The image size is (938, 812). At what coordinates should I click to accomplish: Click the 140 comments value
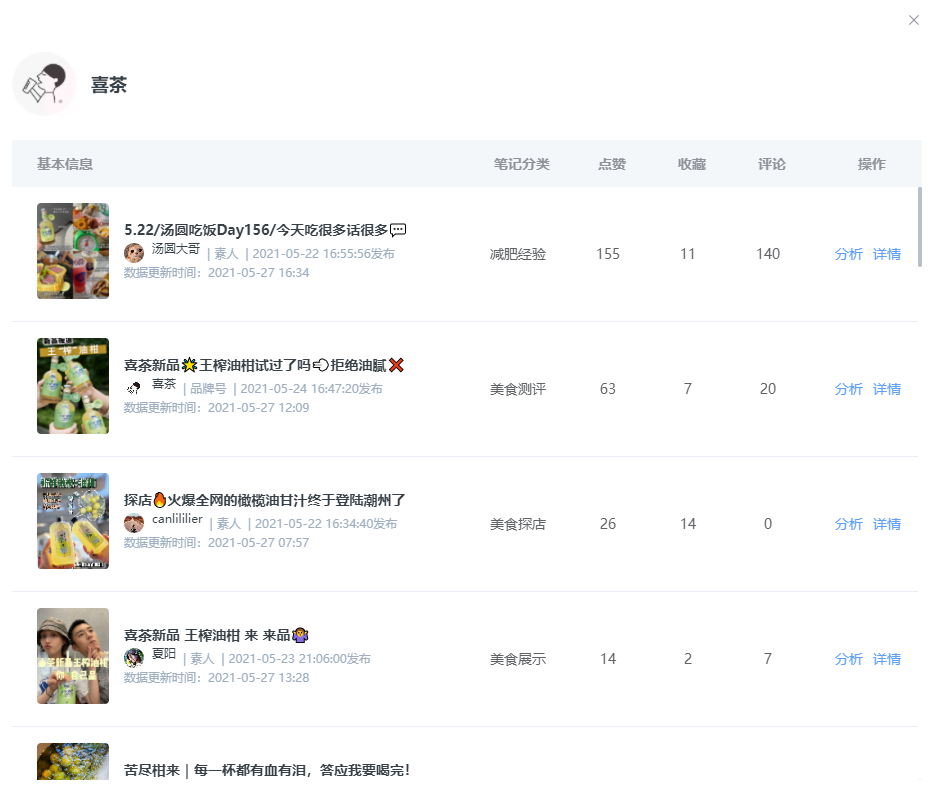pyautogui.click(x=768, y=254)
